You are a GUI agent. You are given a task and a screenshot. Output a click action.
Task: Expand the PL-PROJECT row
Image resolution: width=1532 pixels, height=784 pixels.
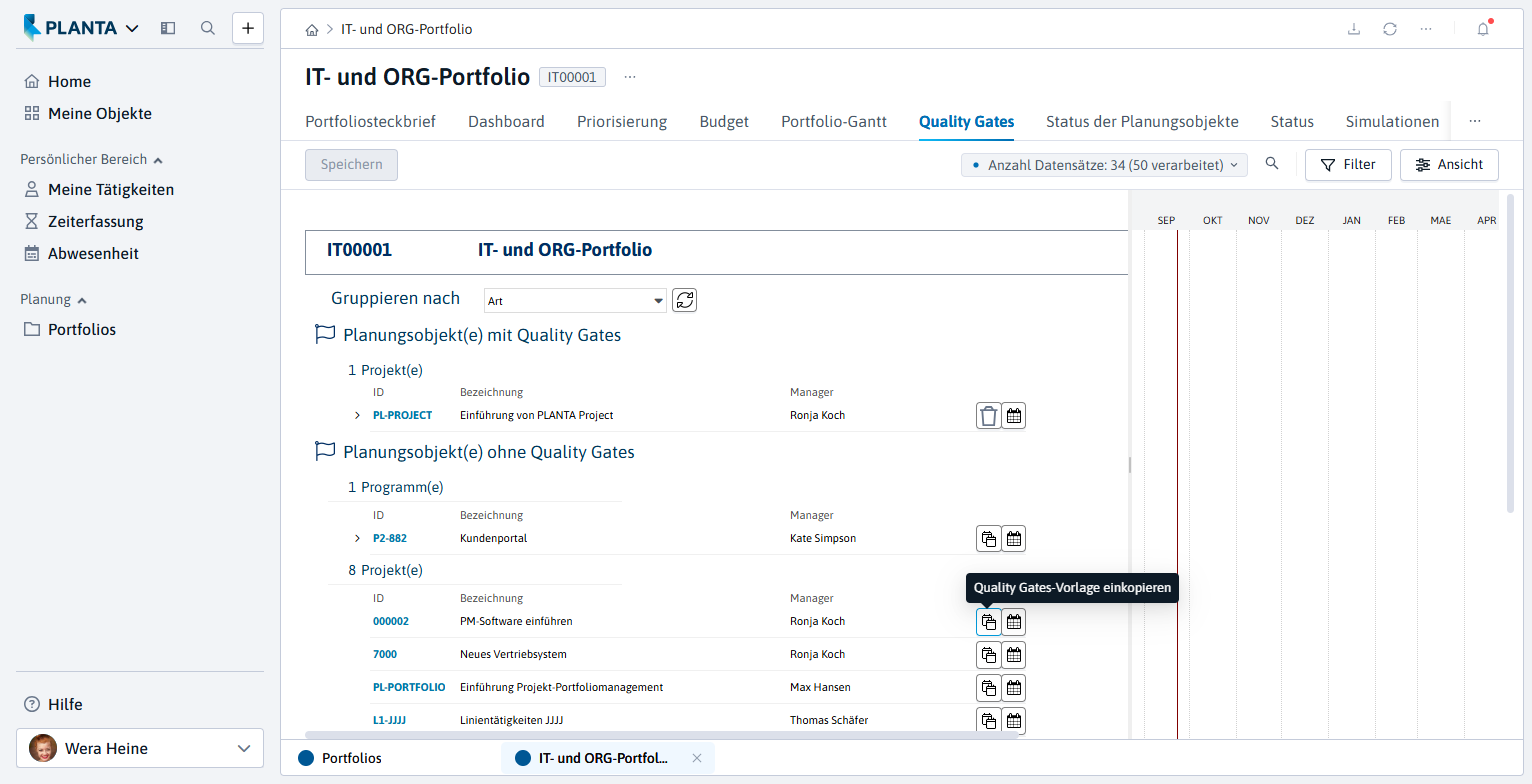pos(357,415)
